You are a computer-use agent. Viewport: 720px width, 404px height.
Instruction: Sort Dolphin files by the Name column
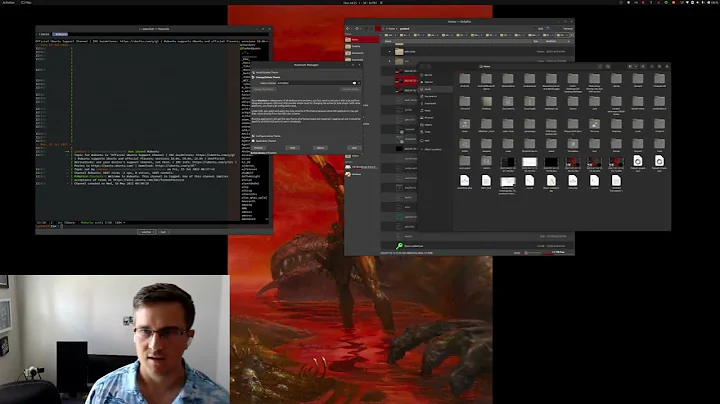tap(388, 41)
